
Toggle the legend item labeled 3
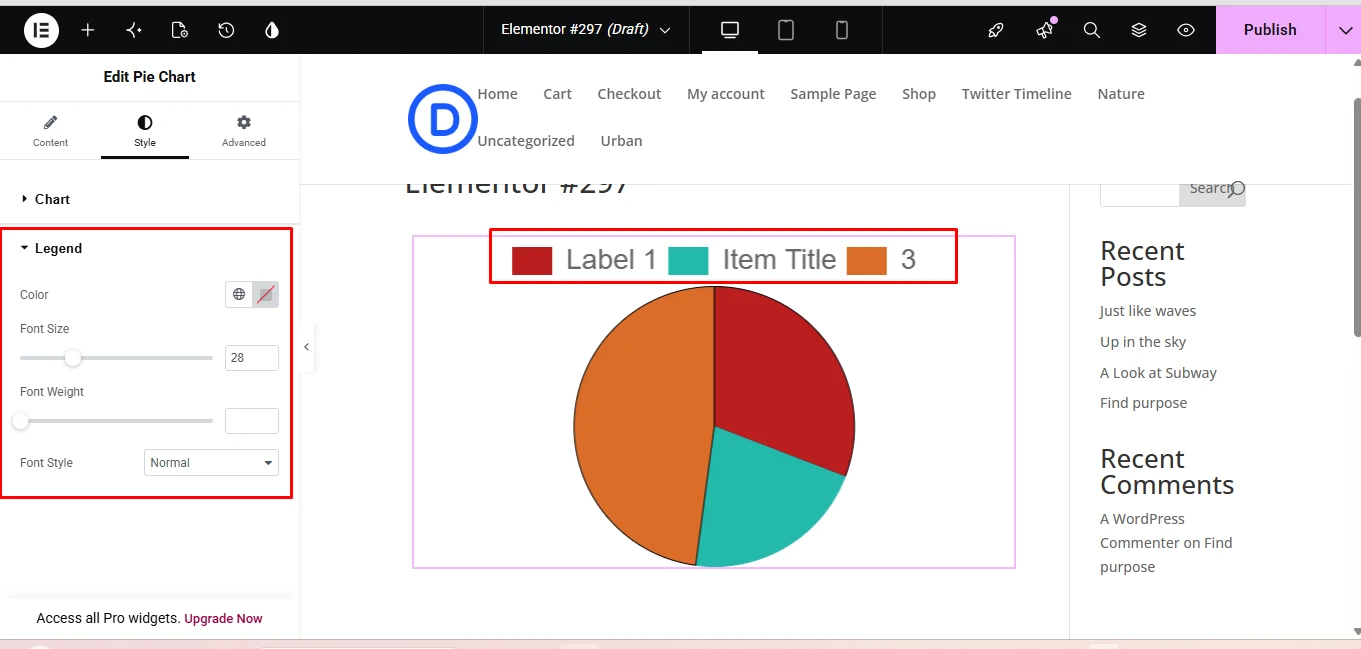[881, 260]
